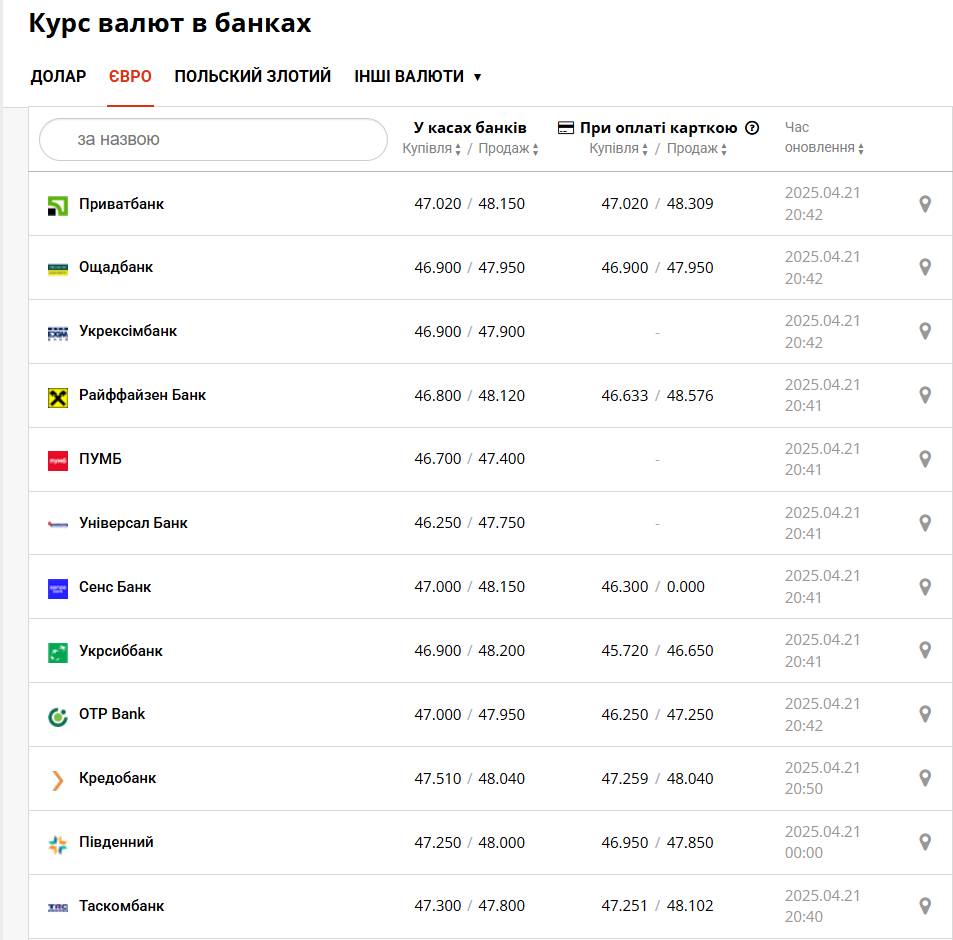Switch to the ДОЛАР tab
Image resolution: width=953 pixels, height=940 pixels.
(58, 77)
